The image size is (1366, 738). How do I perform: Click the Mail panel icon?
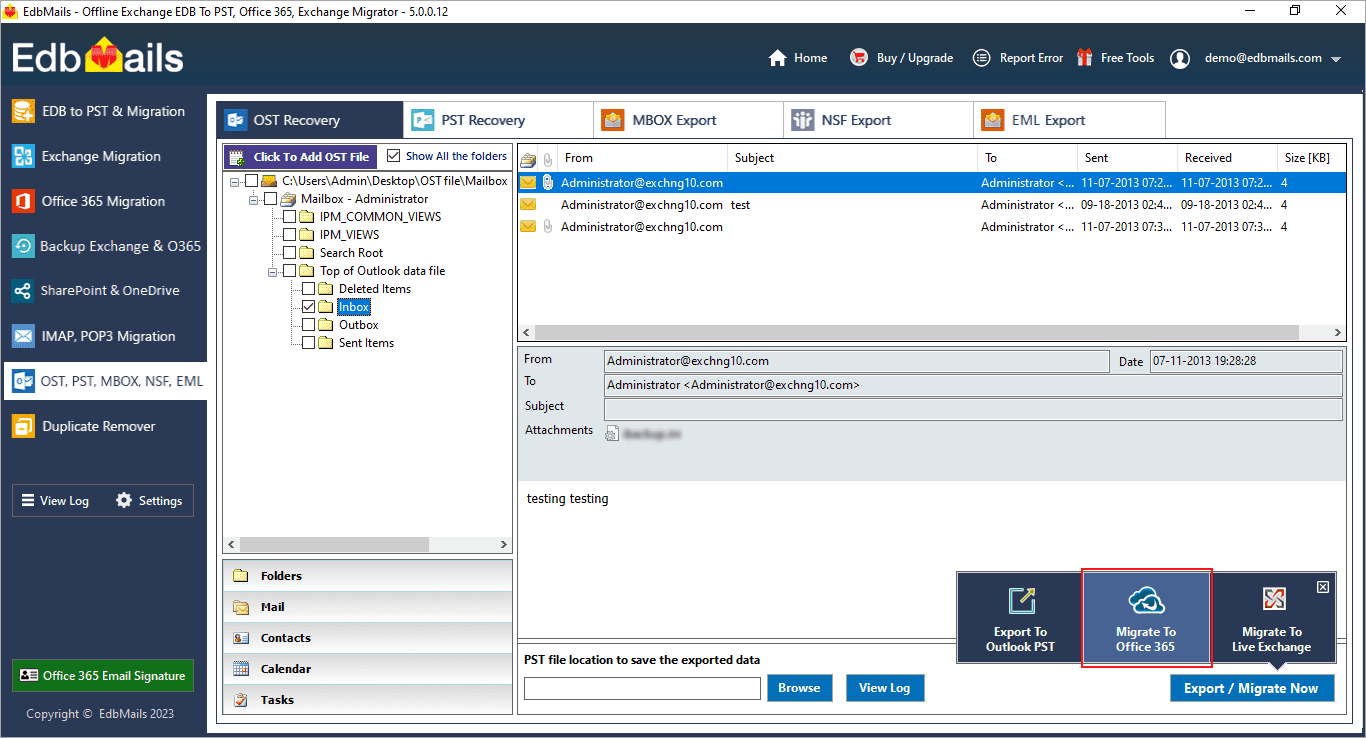tap(240, 607)
